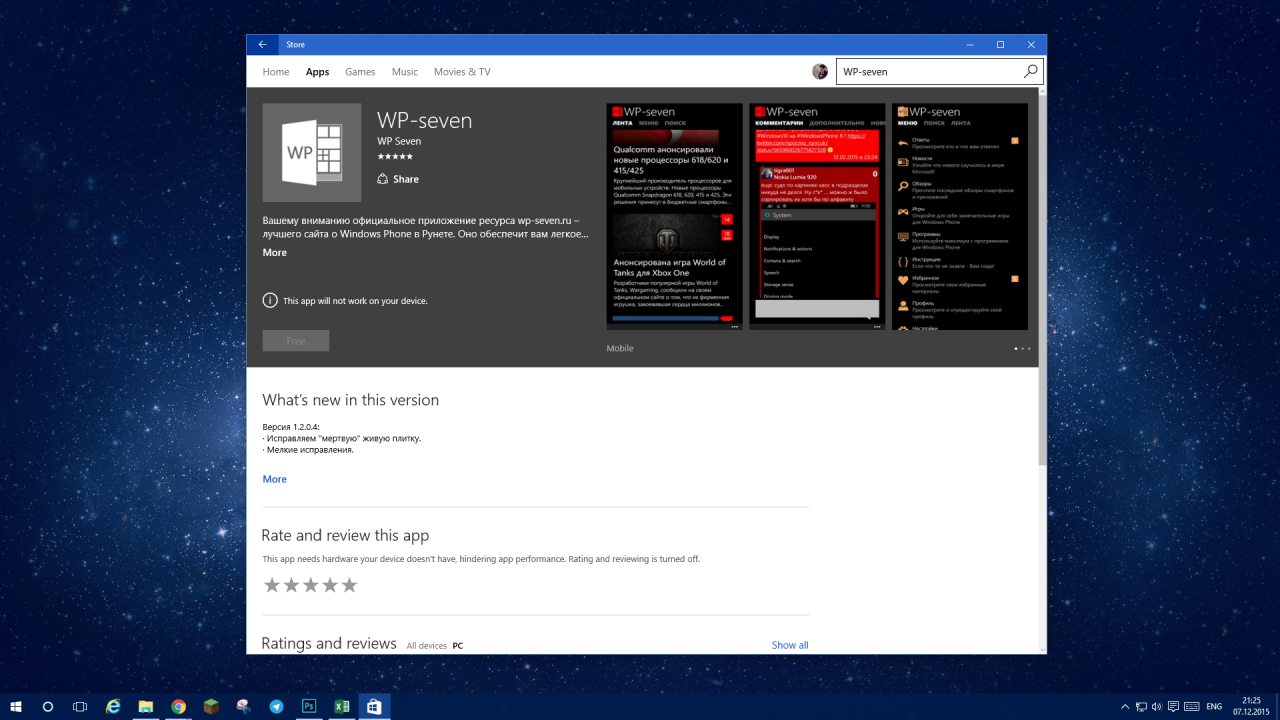Screen dimensions: 1280x720
Task: Close the Store window
Action: tap(1031, 45)
